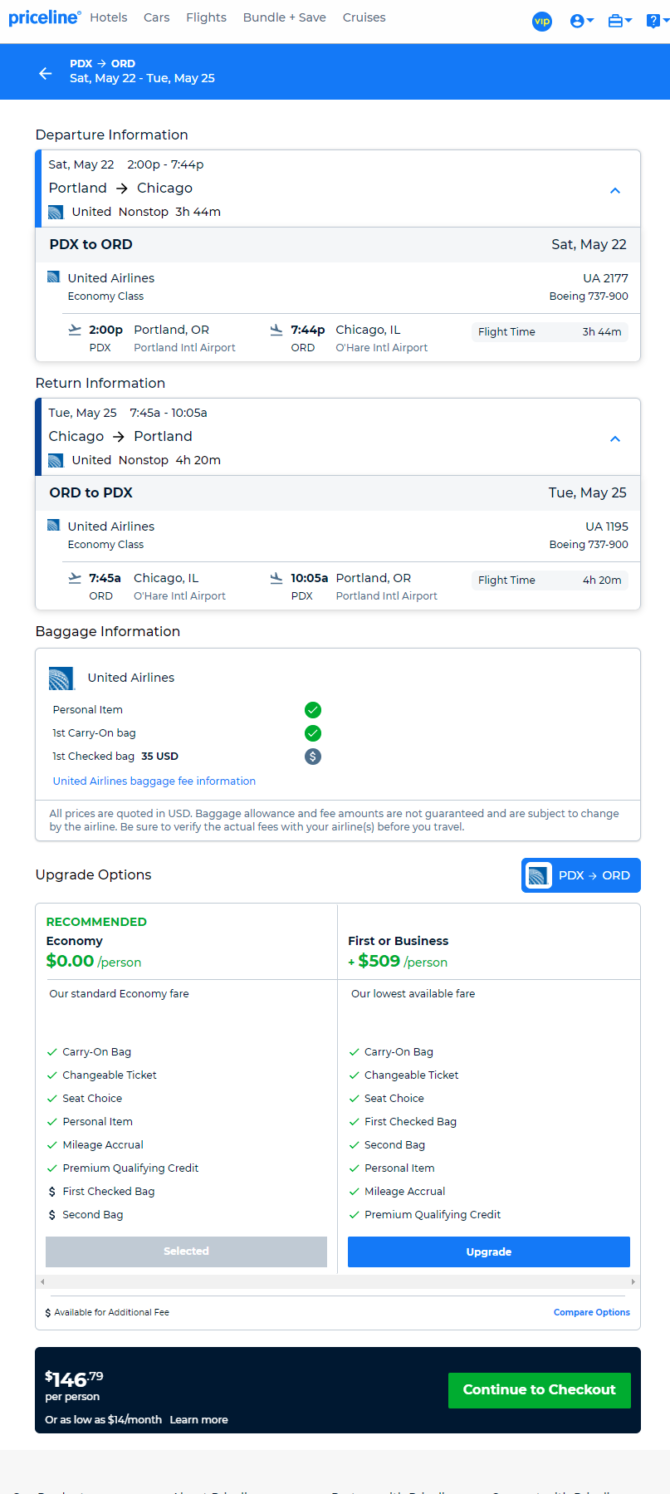Screen dimensions: 670x1494
Task: Collapse the departure flight details chevron
Action: (x=615, y=190)
